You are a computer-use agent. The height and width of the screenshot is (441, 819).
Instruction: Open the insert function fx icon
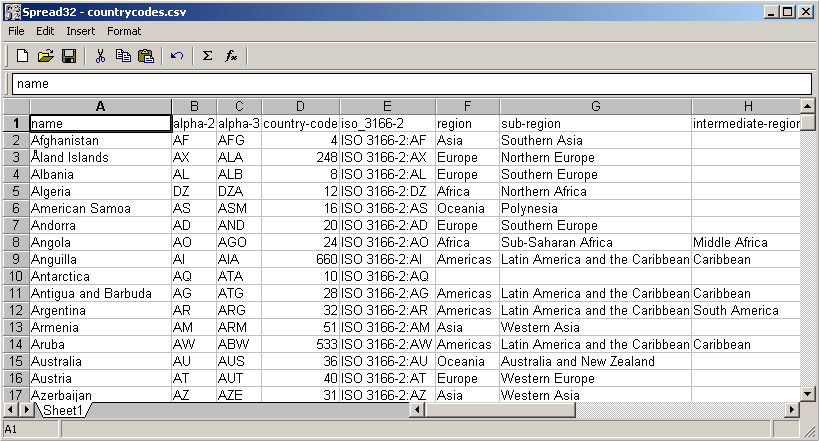[231, 56]
